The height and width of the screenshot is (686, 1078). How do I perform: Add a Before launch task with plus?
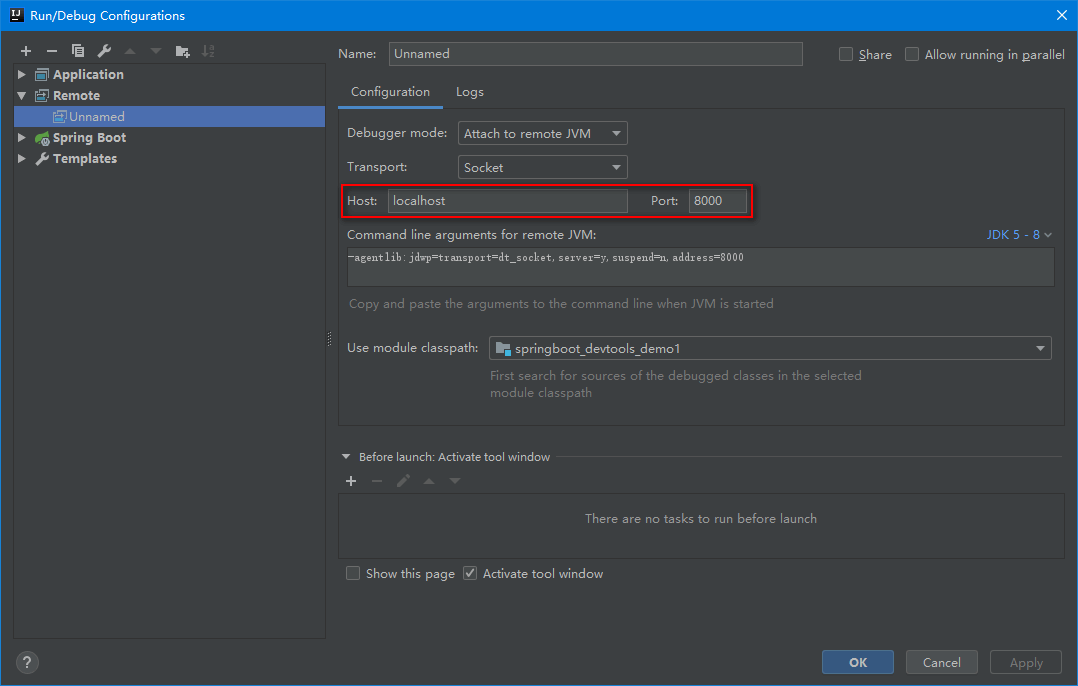click(x=351, y=481)
